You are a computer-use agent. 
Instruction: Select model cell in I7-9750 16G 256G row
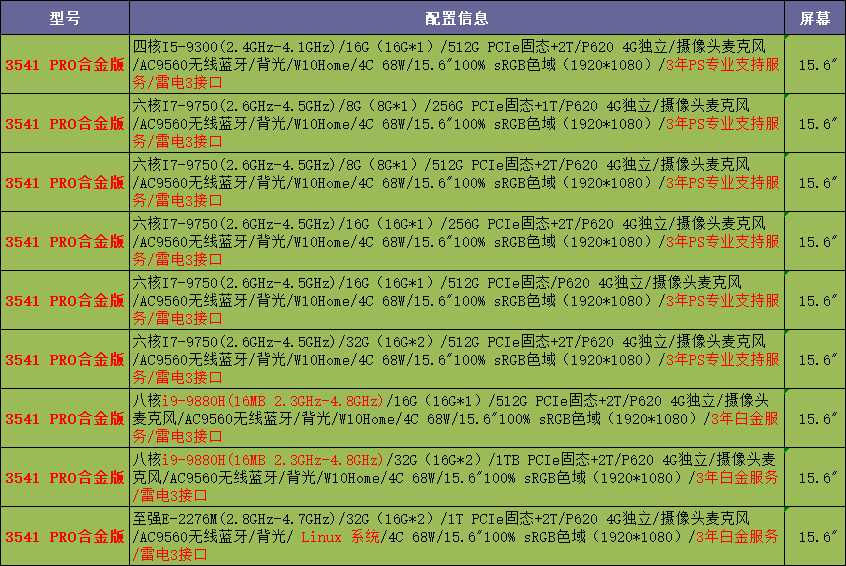tap(65, 241)
